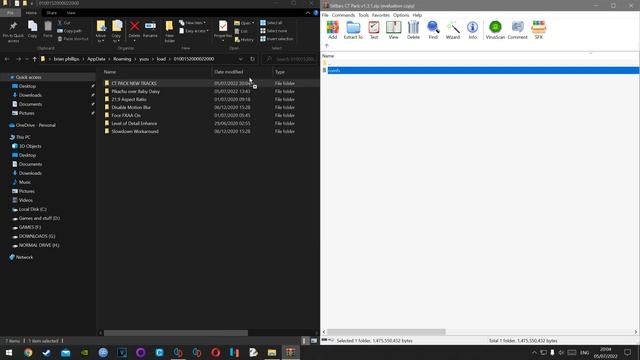Click History in the Explorer Open group
Image resolution: width=640 pixels, height=360 pixels.
(x=244, y=40)
